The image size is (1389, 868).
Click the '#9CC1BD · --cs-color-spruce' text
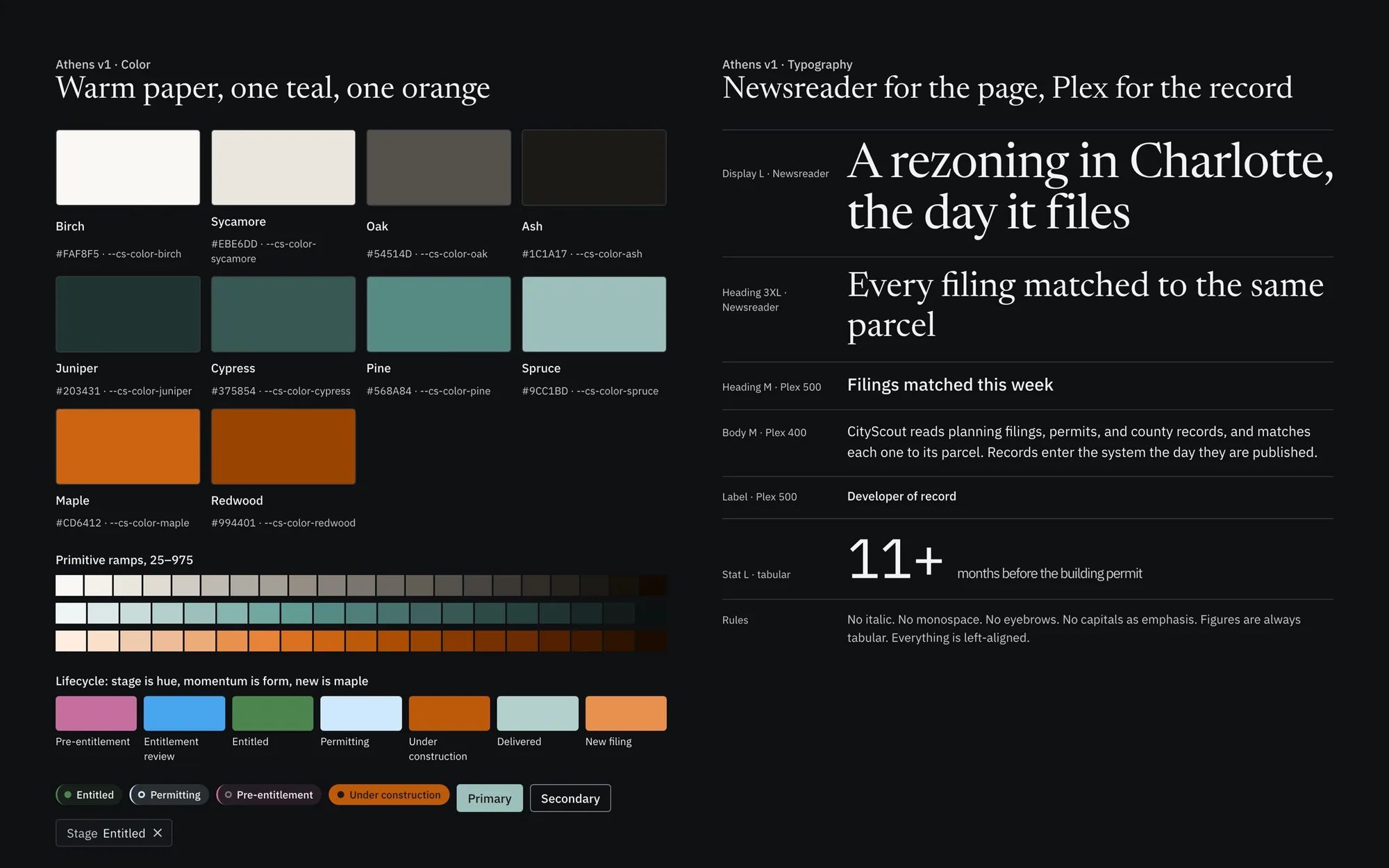(590, 391)
